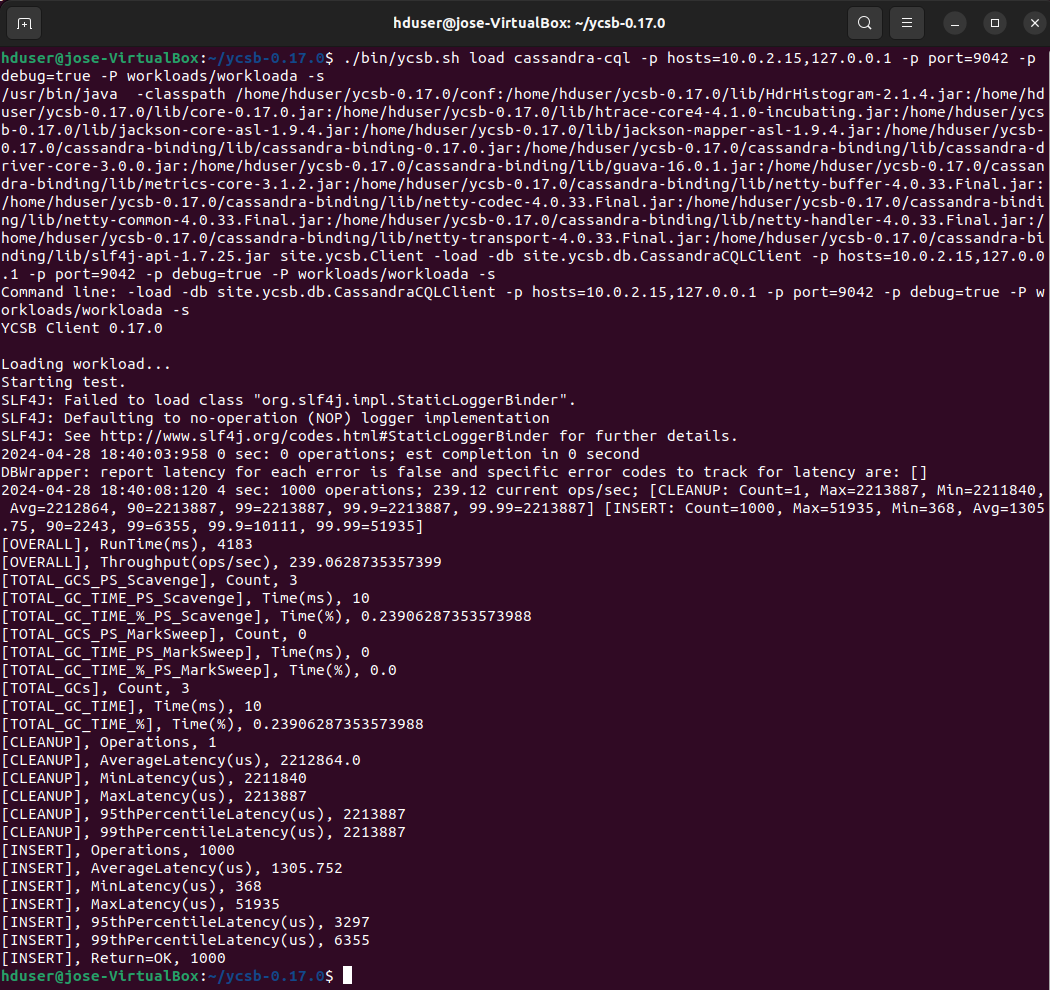Maximize the terminal window

pos(995,23)
